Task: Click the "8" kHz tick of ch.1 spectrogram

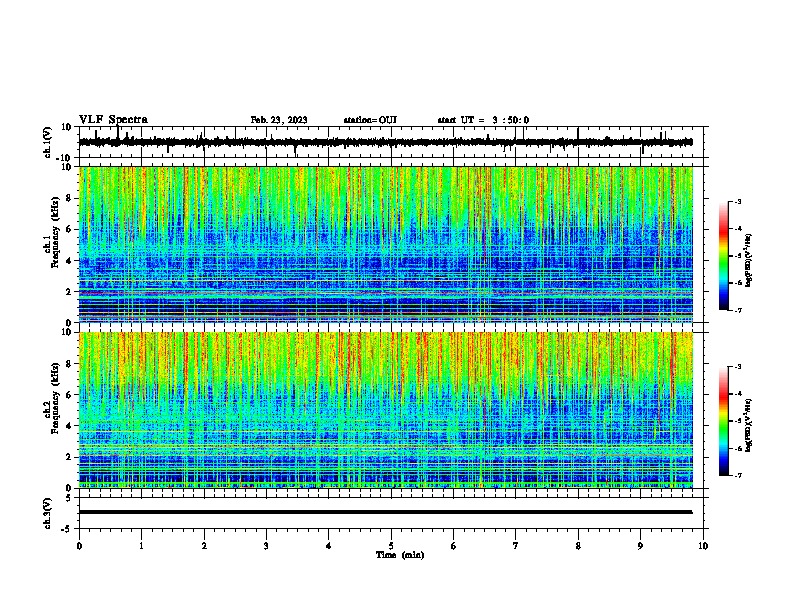Action: pos(70,198)
